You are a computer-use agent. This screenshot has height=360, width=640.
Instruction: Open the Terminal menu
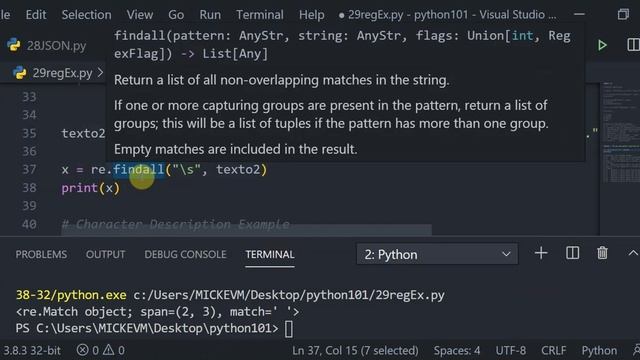click(260, 15)
